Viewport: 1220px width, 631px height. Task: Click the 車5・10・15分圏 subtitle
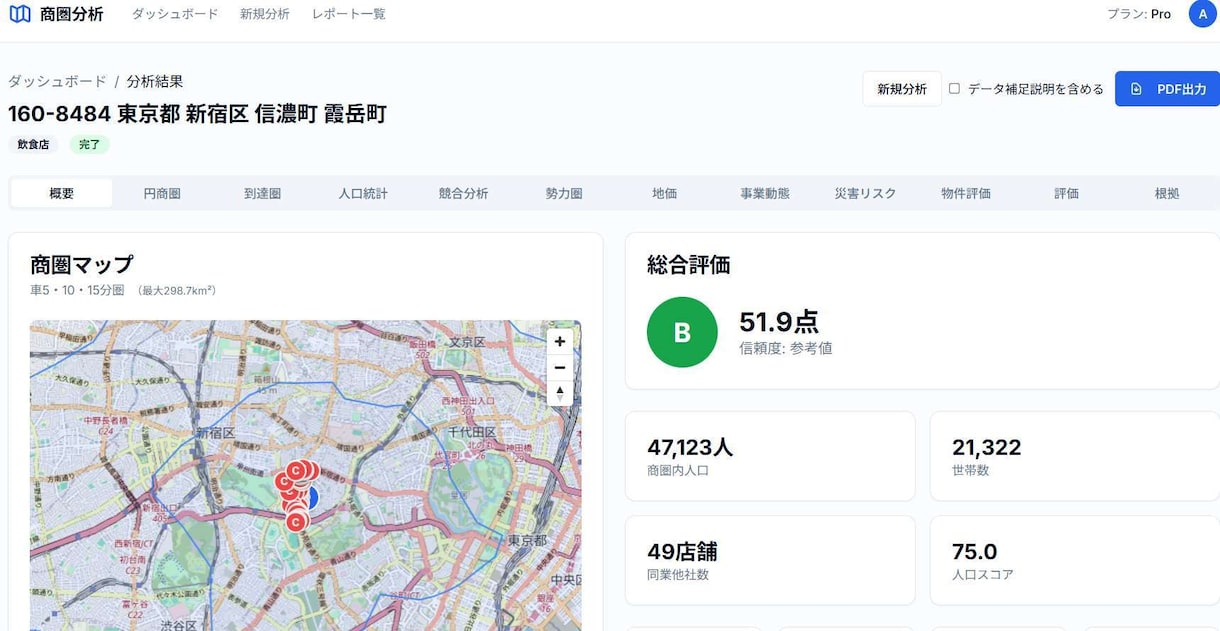[x=77, y=290]
